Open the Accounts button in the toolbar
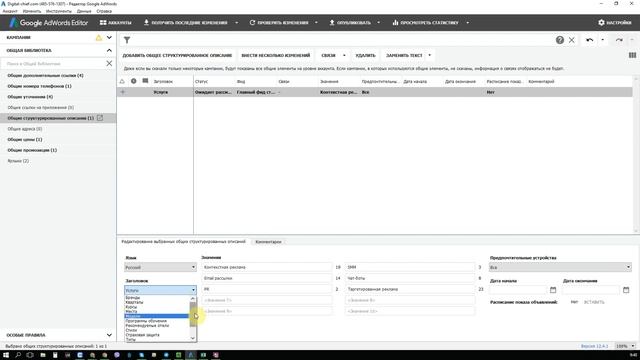Image resolution: width=640 pixels, height=360 pixels. click(x=116, y=23)
